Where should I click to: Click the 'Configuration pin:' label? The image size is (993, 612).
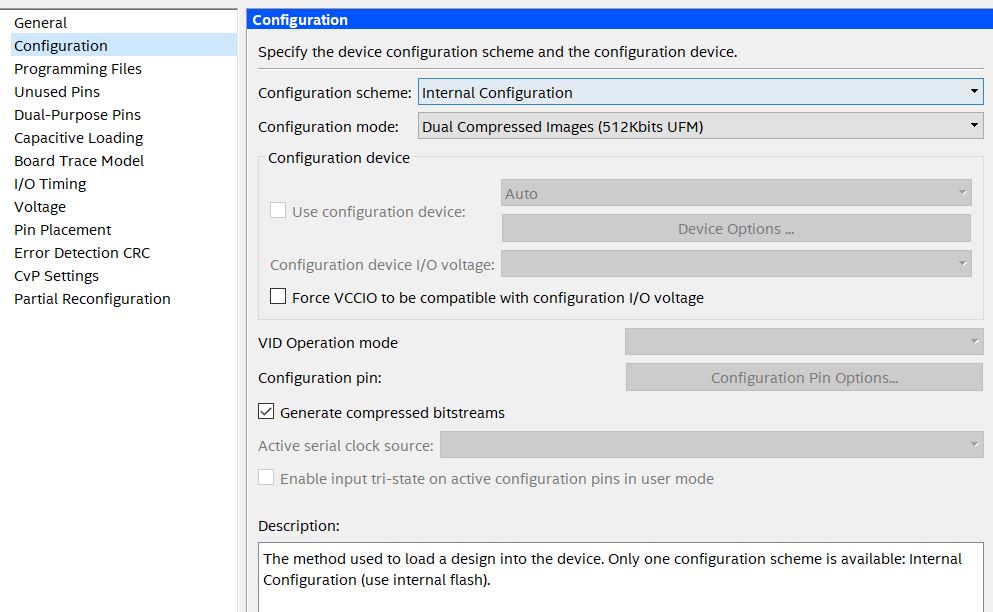320,378
